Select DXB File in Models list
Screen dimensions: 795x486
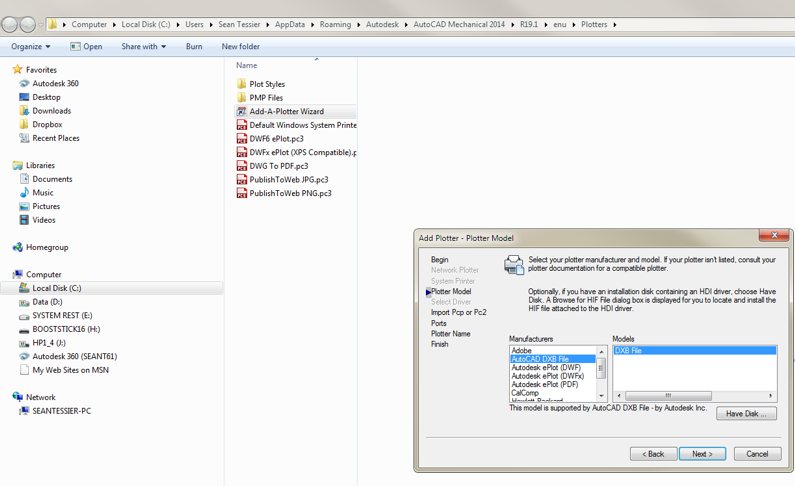coord(694,351)
